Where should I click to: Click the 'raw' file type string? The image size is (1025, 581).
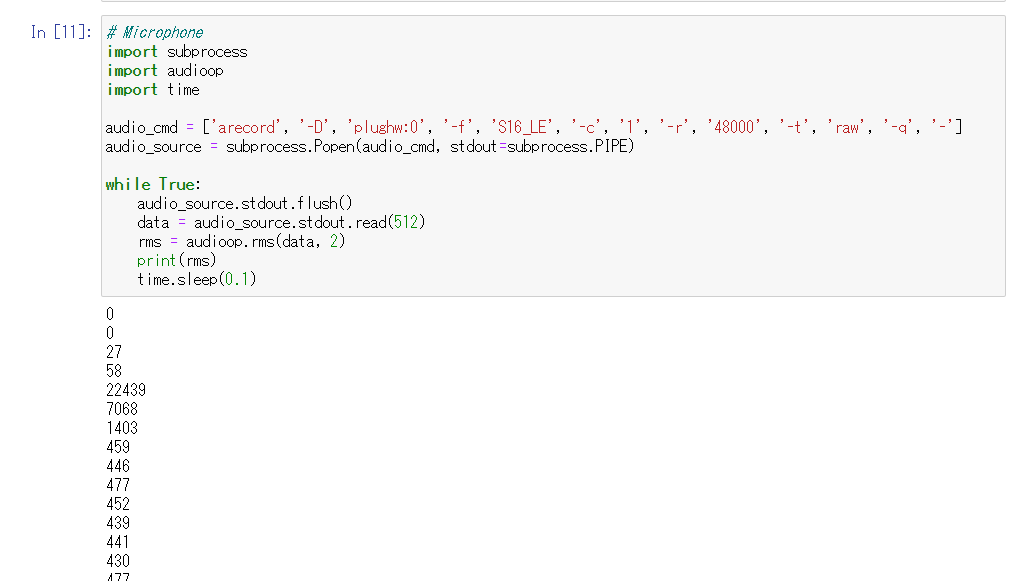tap(847, 127)
